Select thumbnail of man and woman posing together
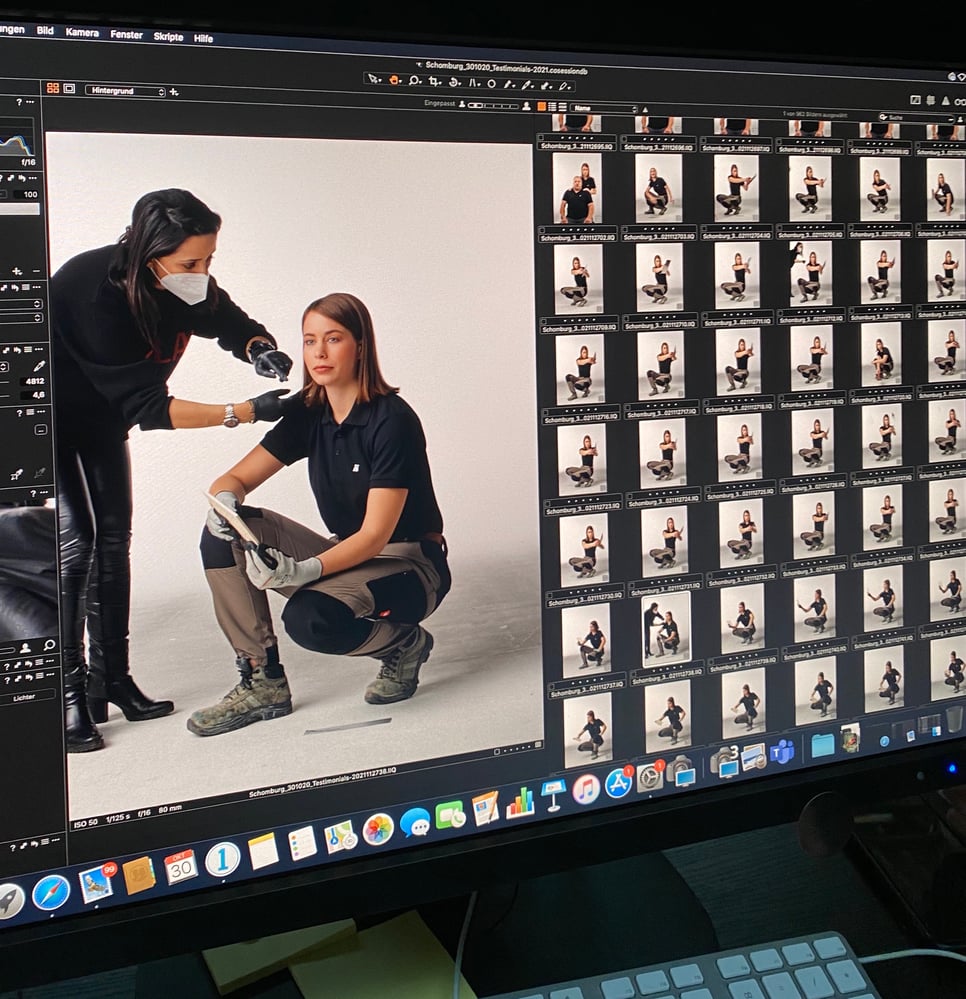This screenshot has height=999, width=966. coord(577,188)
